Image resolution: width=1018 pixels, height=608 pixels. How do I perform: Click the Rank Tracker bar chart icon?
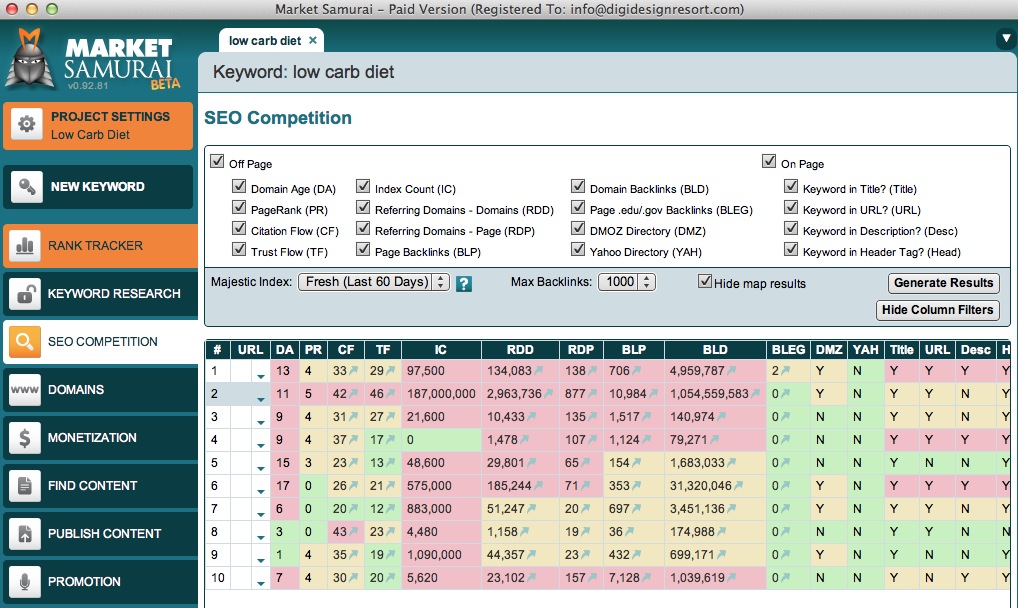point(25,246)
